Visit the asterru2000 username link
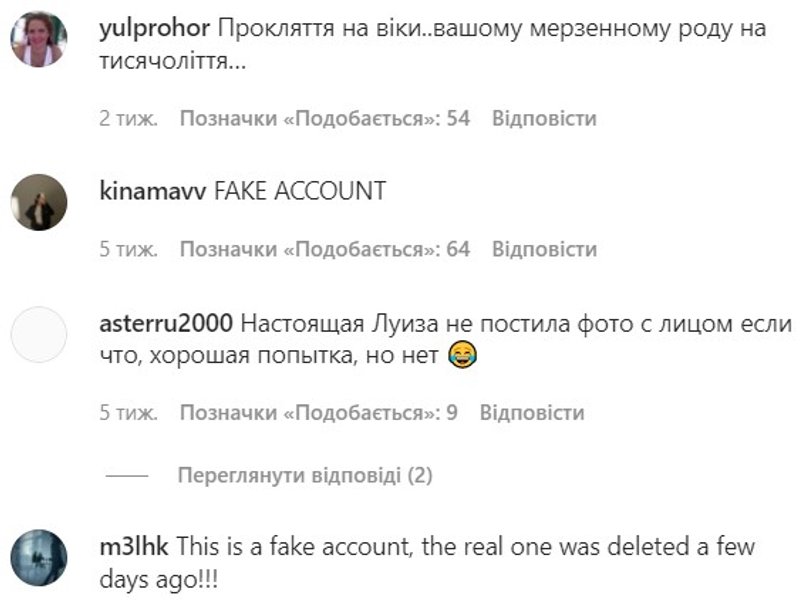Image resolution: width=802 pixels, height=600 pixels. pos(167,324)
